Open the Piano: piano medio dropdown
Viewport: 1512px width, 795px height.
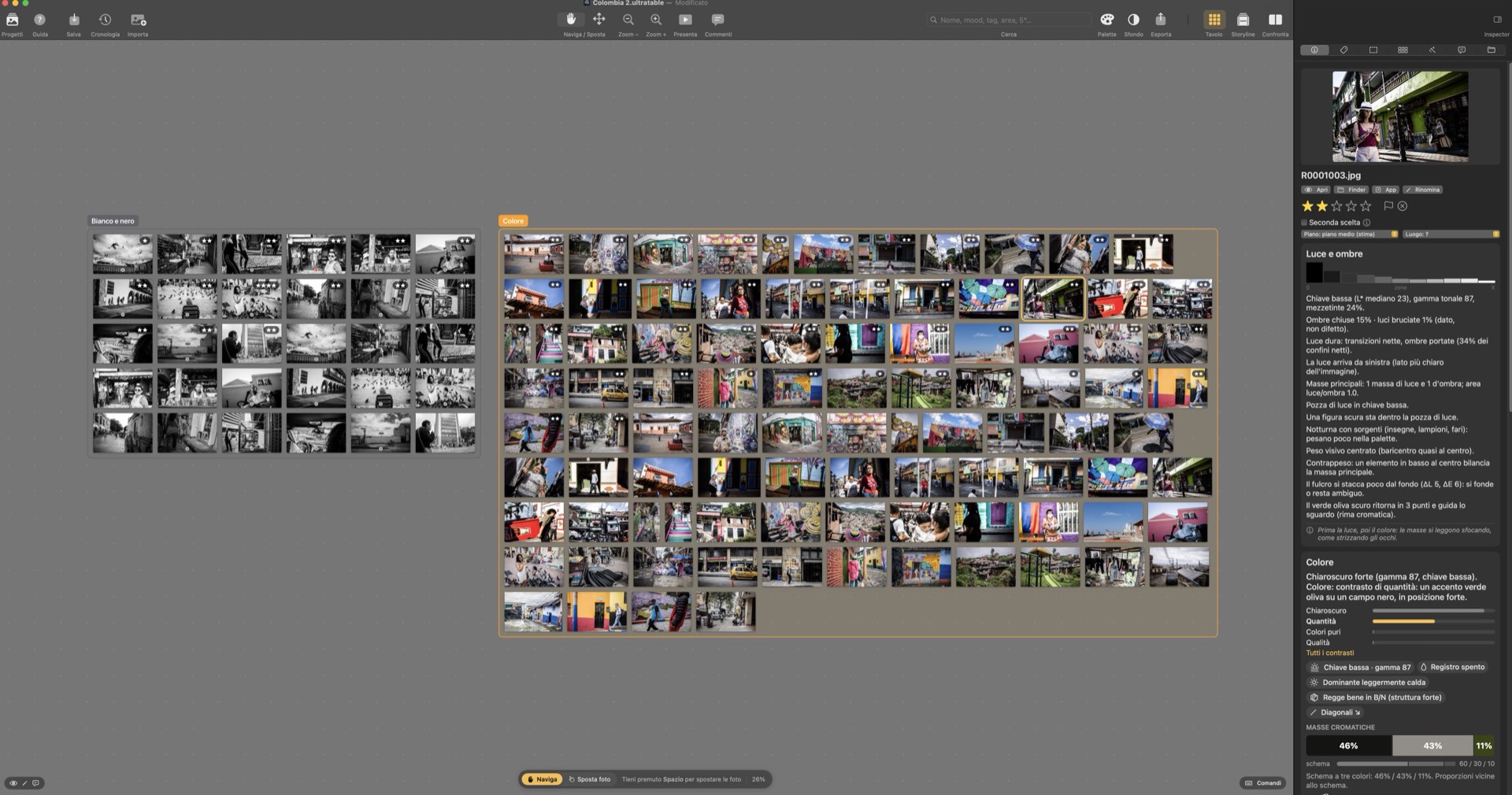point(1350,234)
